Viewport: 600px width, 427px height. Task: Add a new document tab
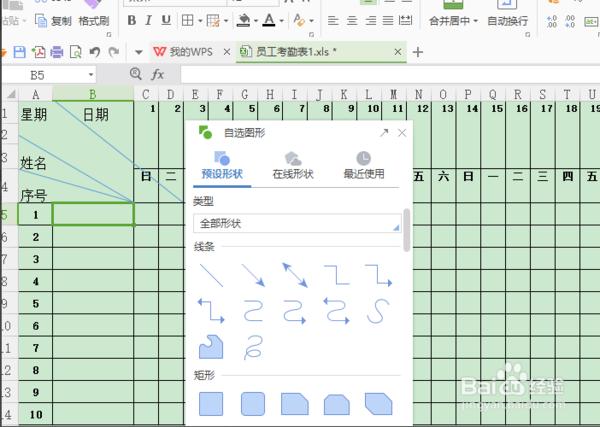[x=418, y=52]
